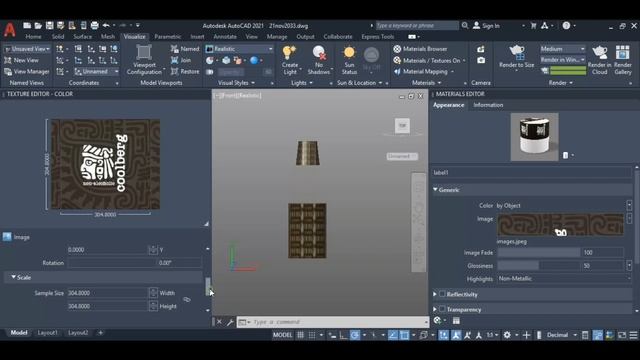Click the Open folder icon
This screenshot has width=640, height=360.
[38, 25]
